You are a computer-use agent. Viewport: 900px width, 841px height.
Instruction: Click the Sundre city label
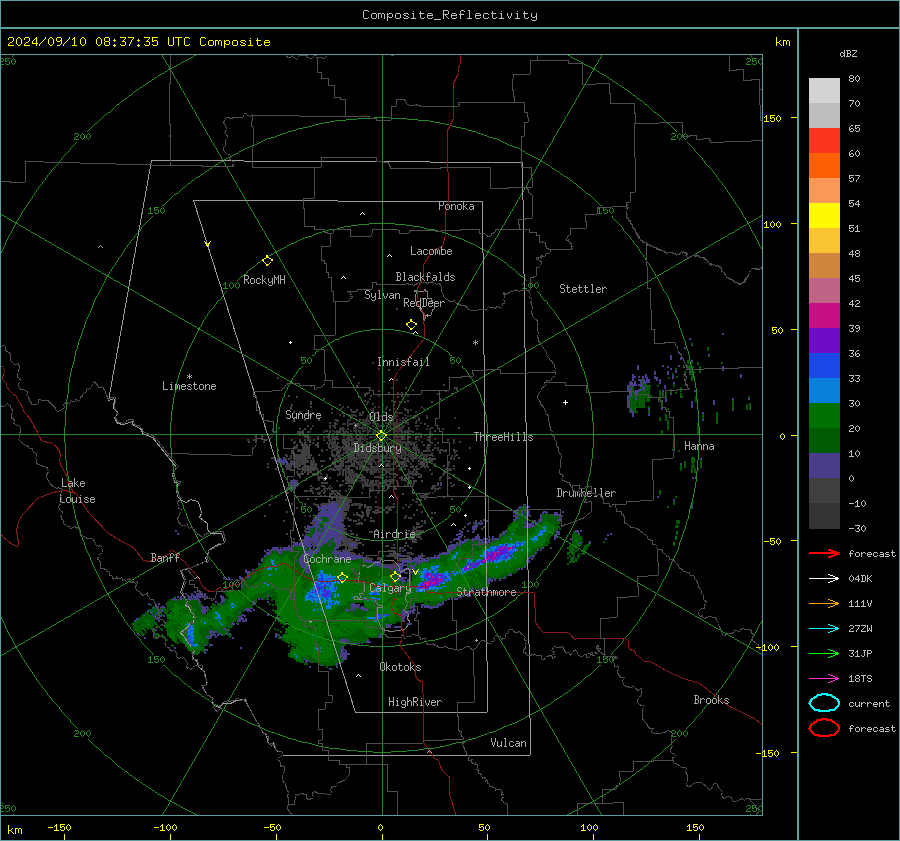coord(303,414)
